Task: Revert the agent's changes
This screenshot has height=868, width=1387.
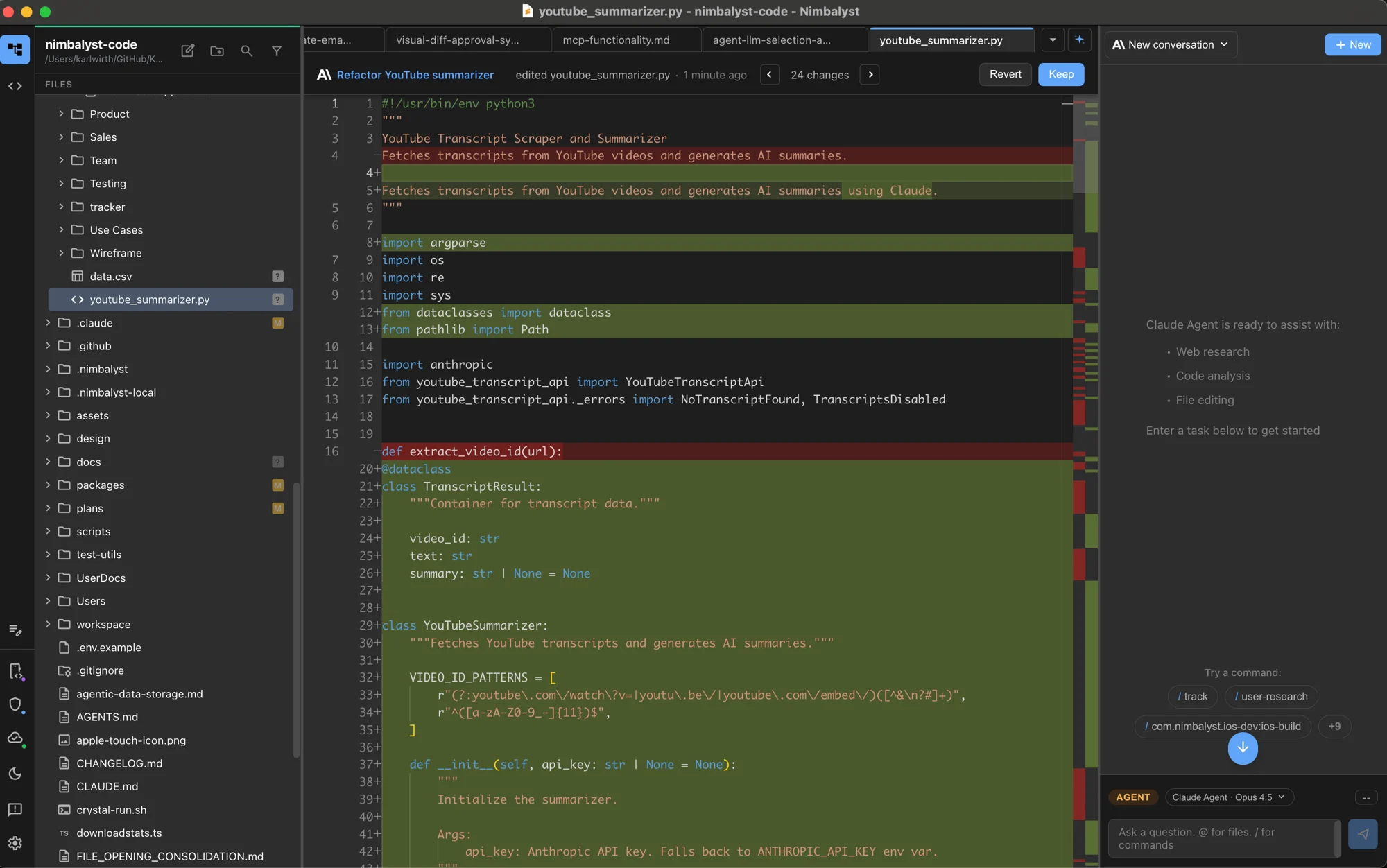Action: coord(1005,74)
